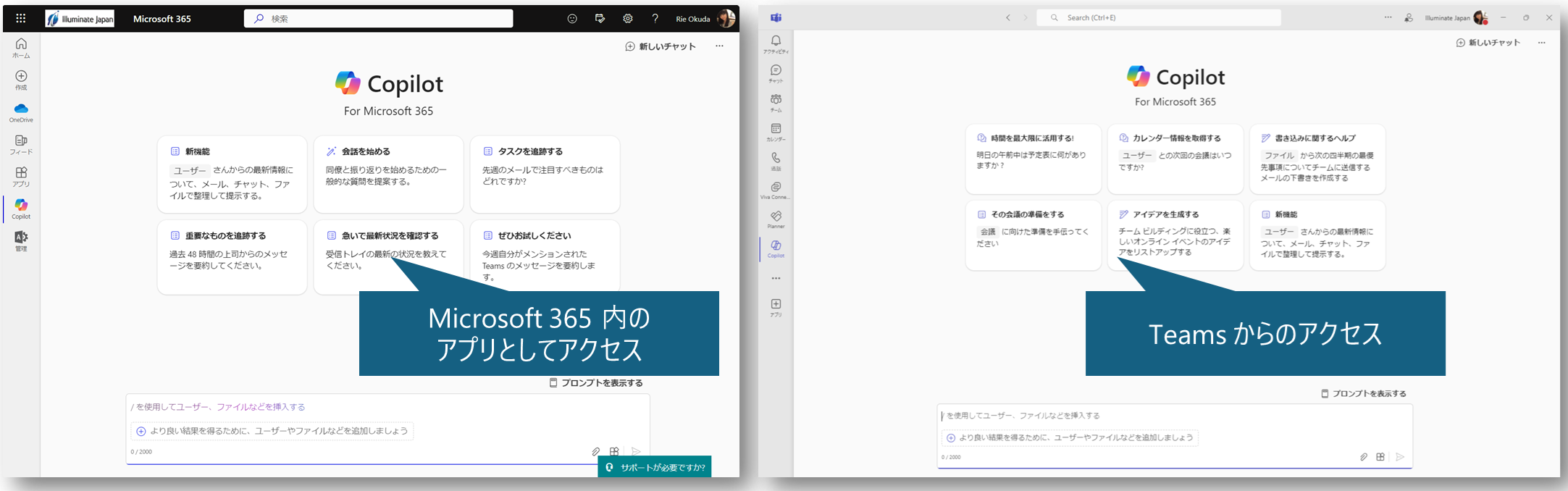1568x491 pixels.
Task: Open チャット in Teams sidebar
Action: pos(776,74)
